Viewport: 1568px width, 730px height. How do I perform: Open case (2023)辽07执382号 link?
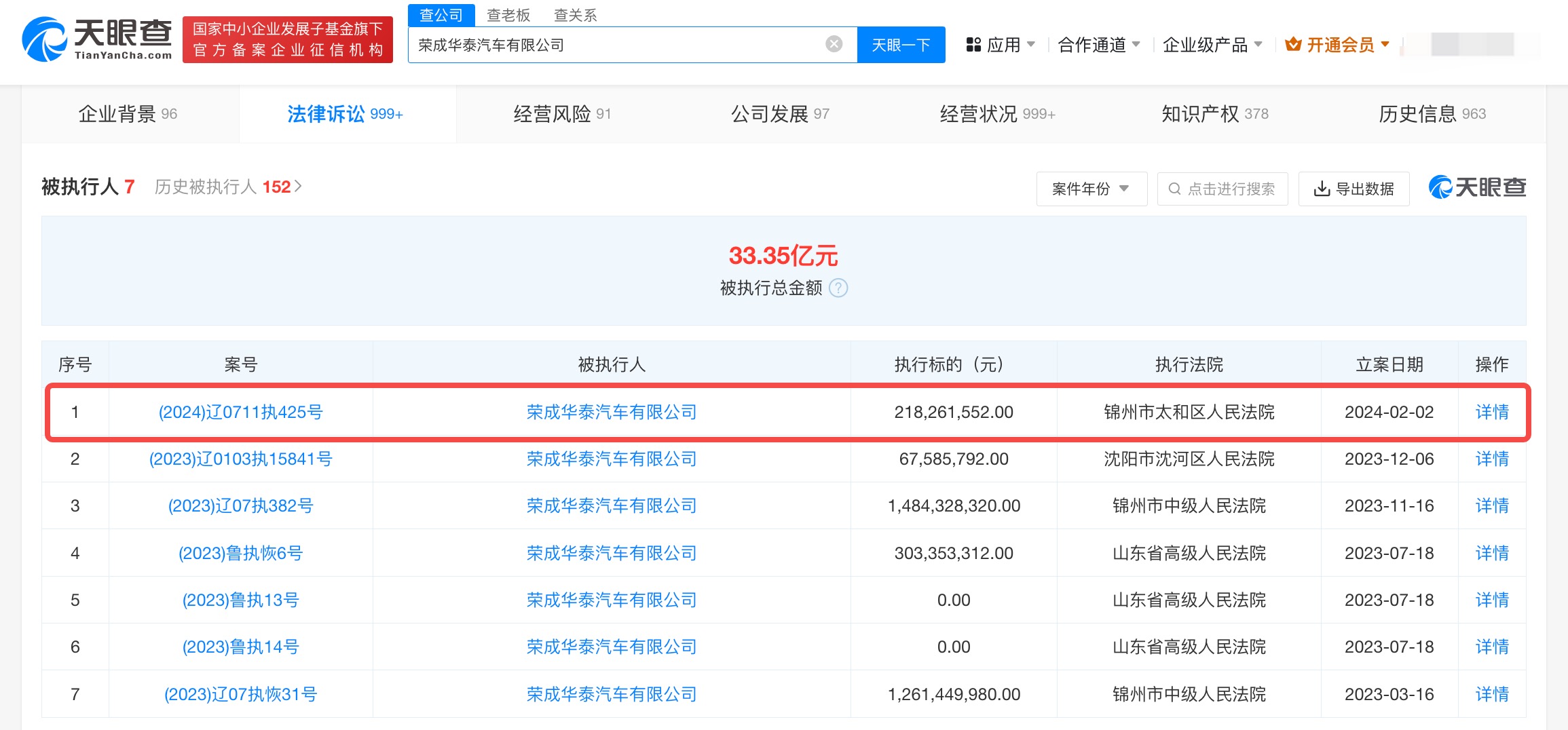tap(240, 505)
